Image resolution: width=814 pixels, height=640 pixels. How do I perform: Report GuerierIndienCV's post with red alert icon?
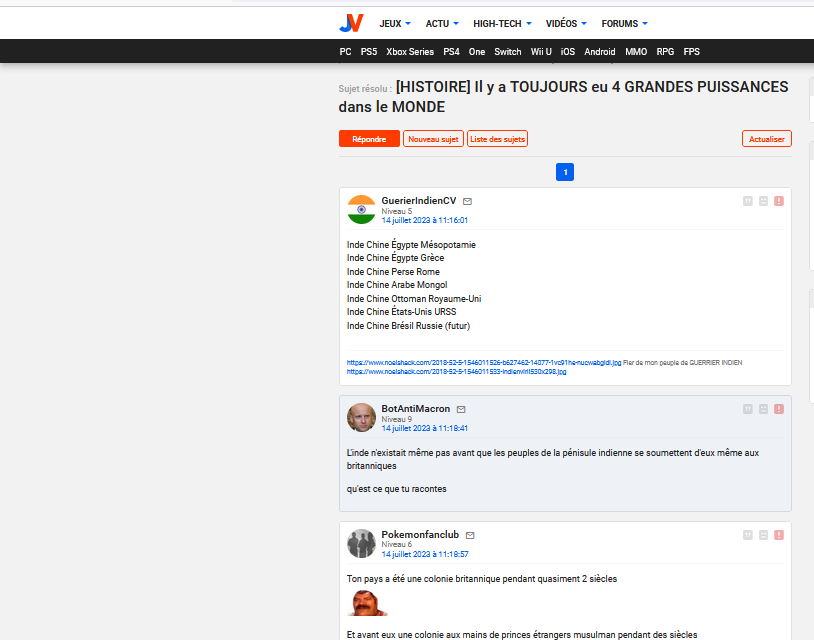(x=778, y=201)
